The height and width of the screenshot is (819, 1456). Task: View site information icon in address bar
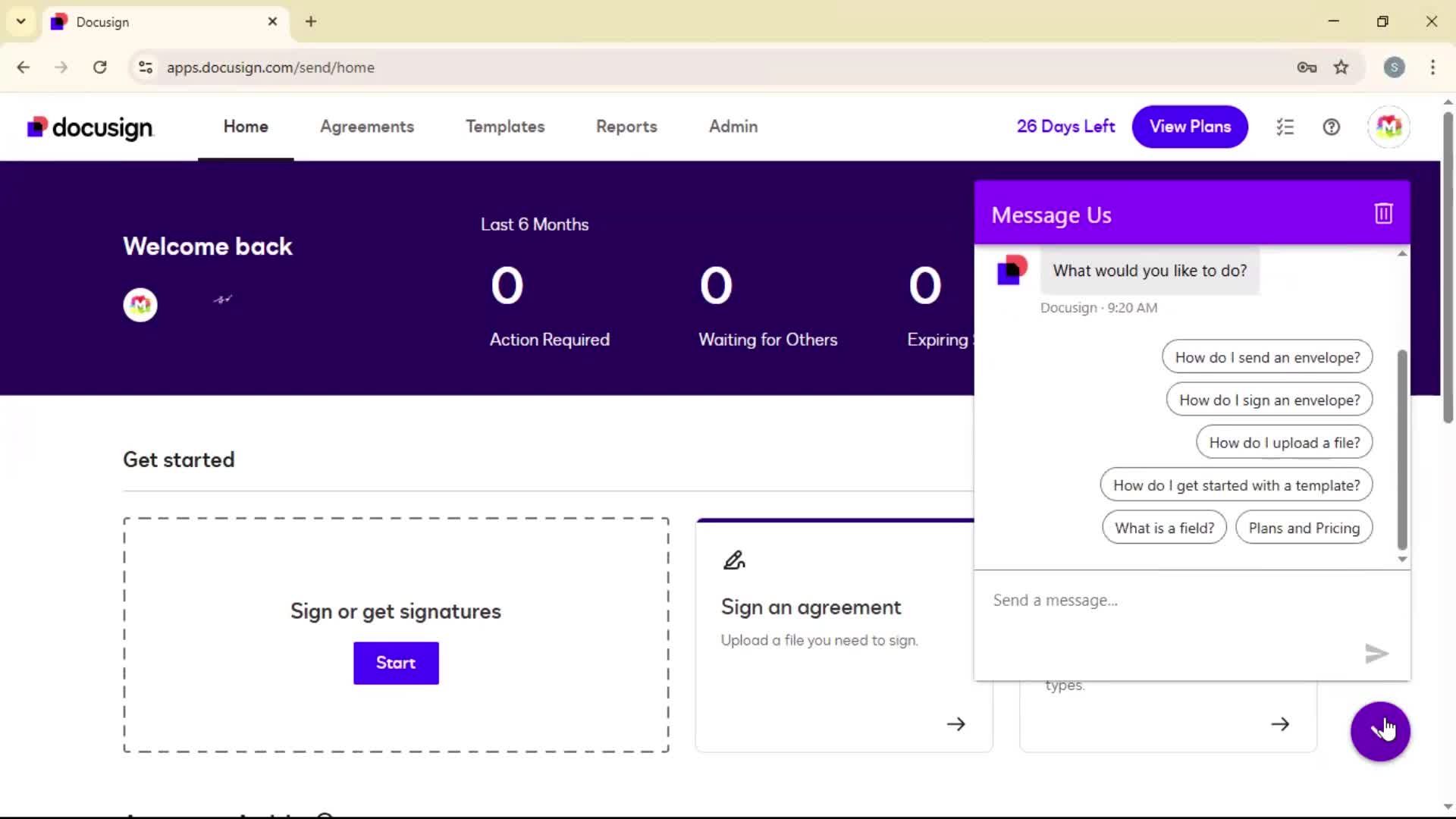click(x=146, y=67)
